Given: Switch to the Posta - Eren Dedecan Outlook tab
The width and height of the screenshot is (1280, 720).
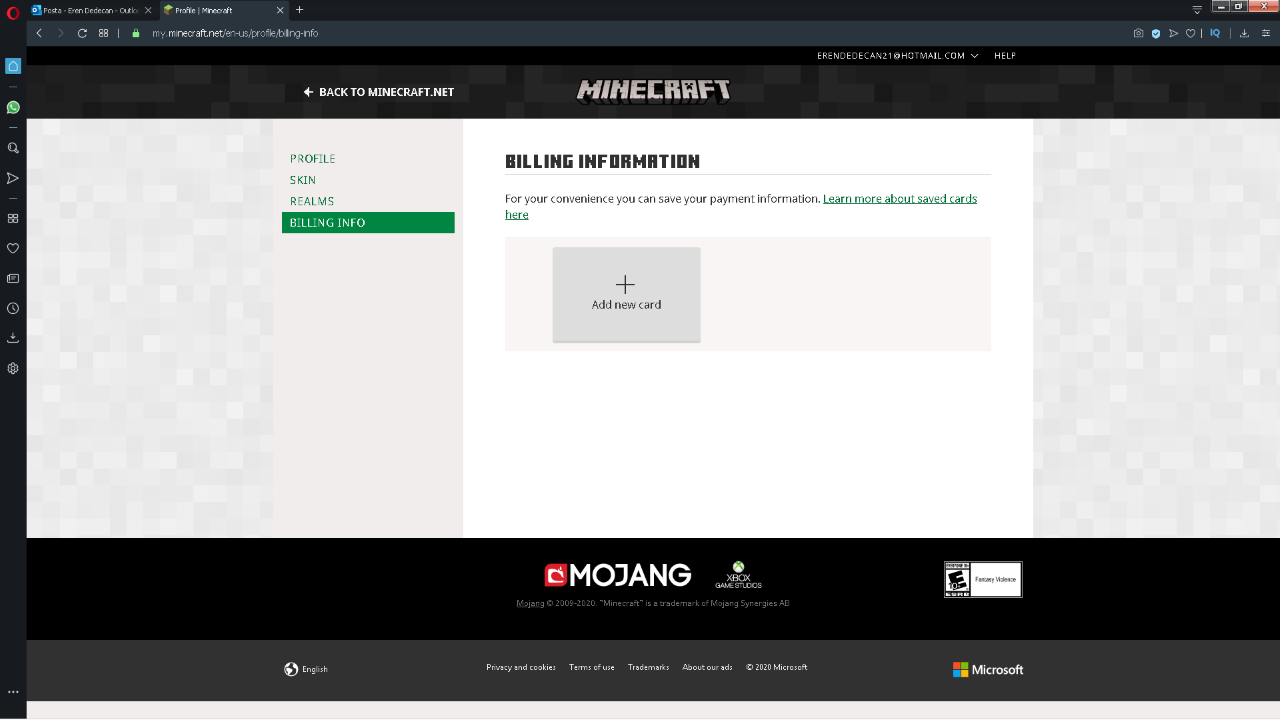Looking at the screenshot, I should (92, 10).
